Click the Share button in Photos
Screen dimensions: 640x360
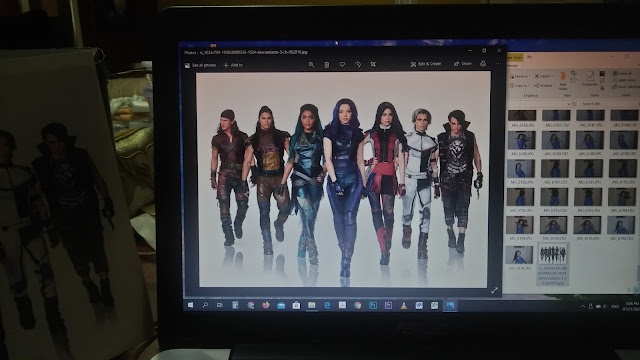tap(463, 64)
